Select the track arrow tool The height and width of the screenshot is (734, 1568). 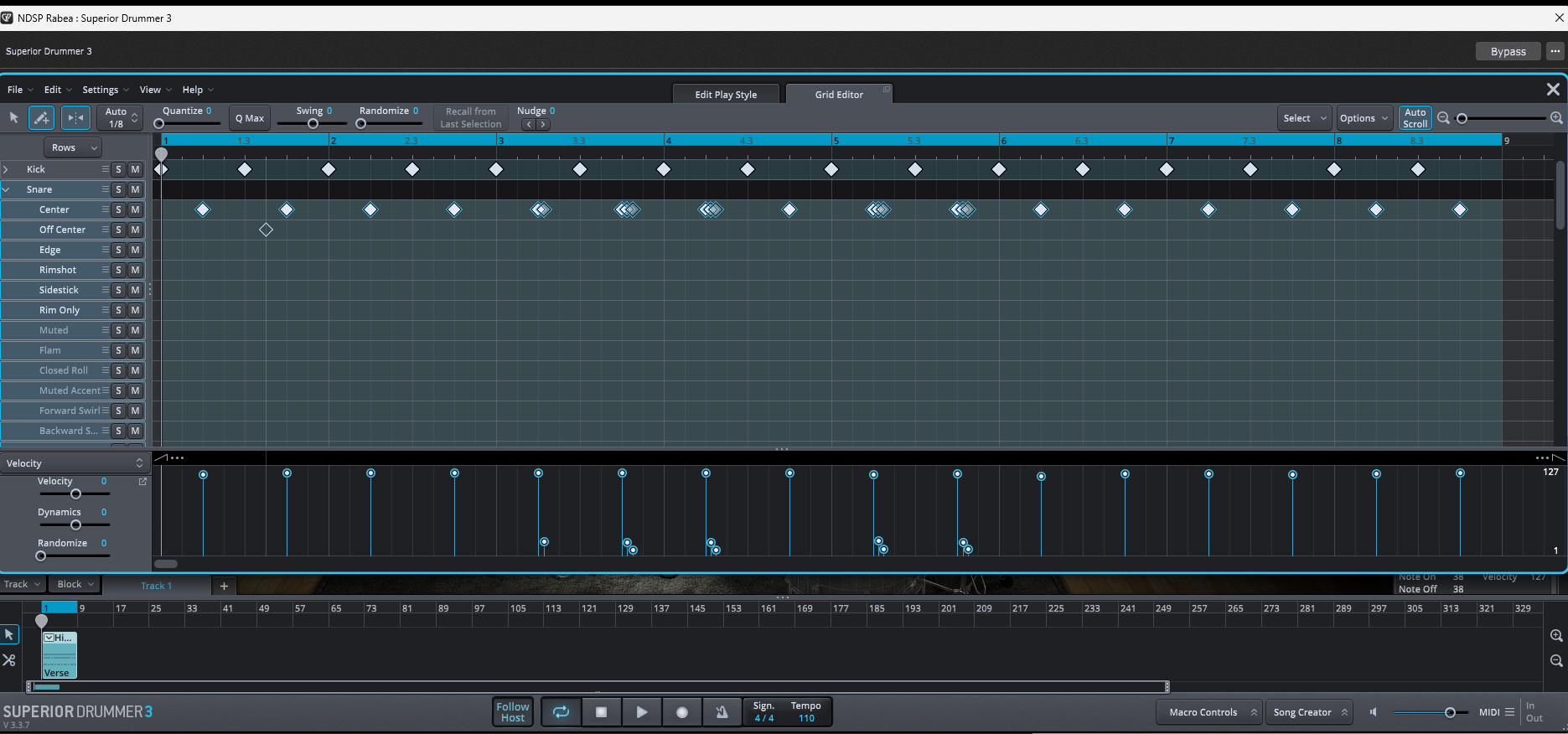9,634
